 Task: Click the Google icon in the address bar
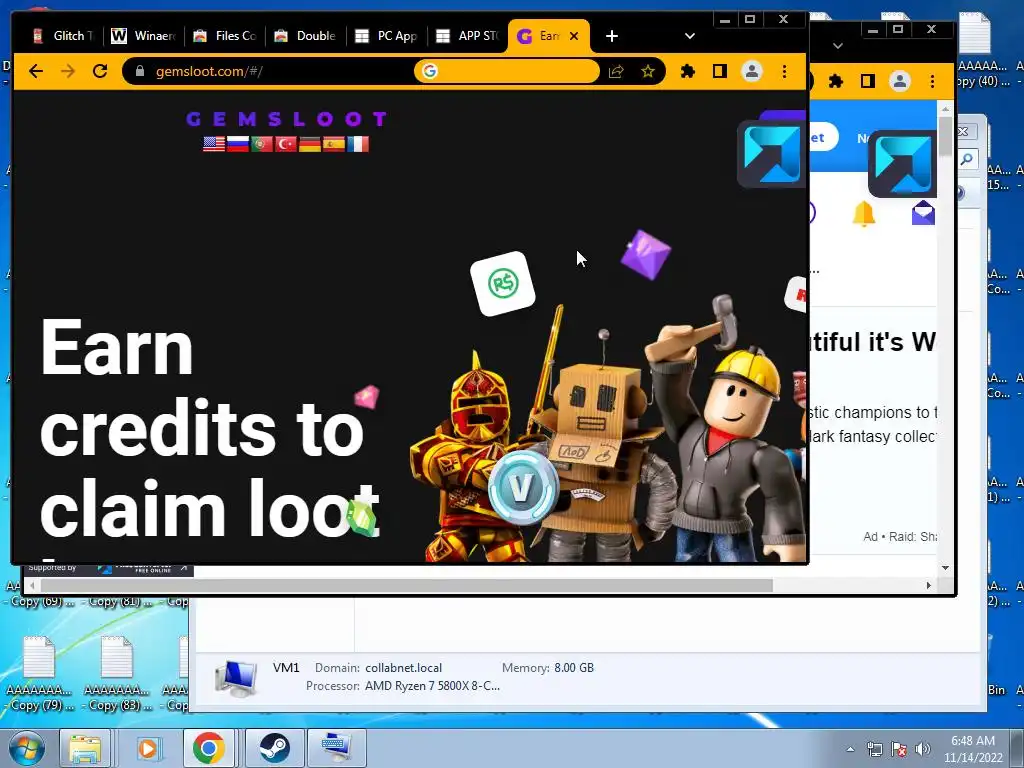[430, 71]
